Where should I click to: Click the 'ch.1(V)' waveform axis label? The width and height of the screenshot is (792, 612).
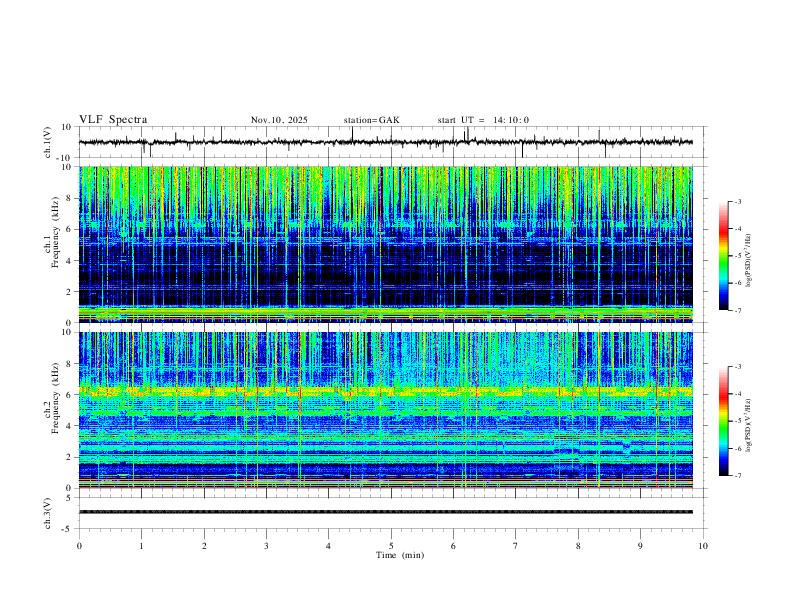[48, 142]
